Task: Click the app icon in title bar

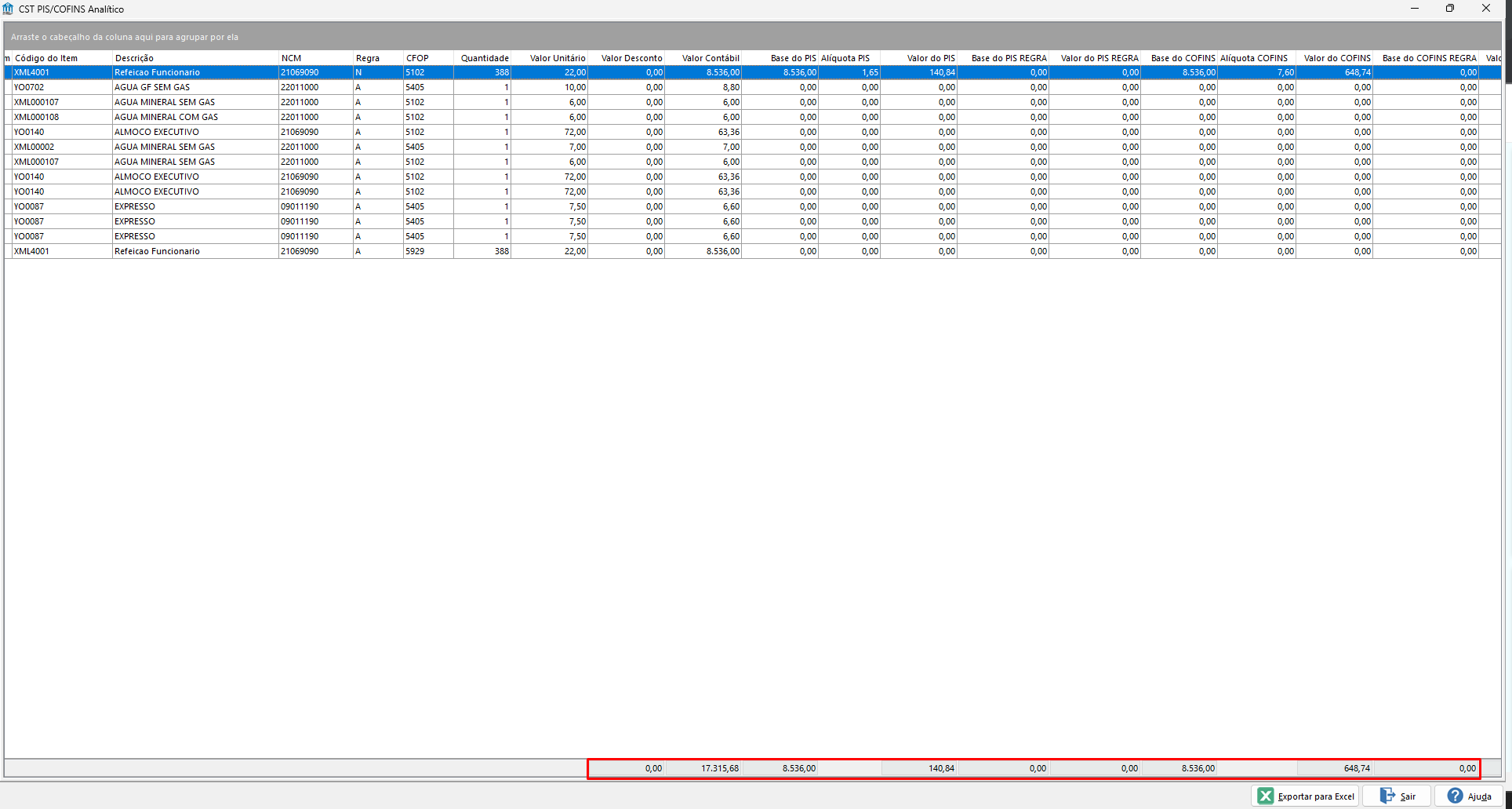Action: tap(8, 9)
